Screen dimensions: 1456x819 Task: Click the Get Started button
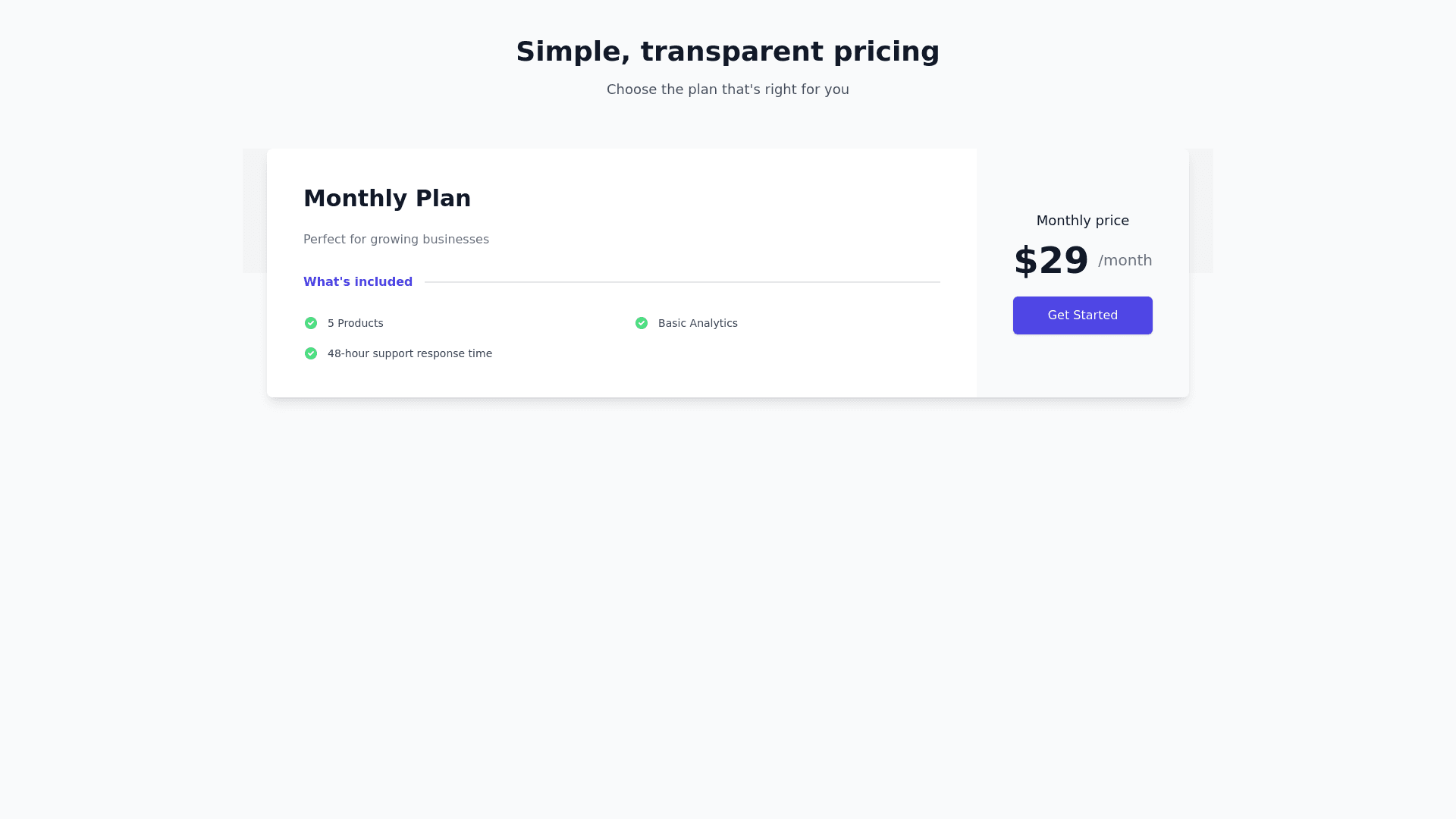(x=1082, y=315)
